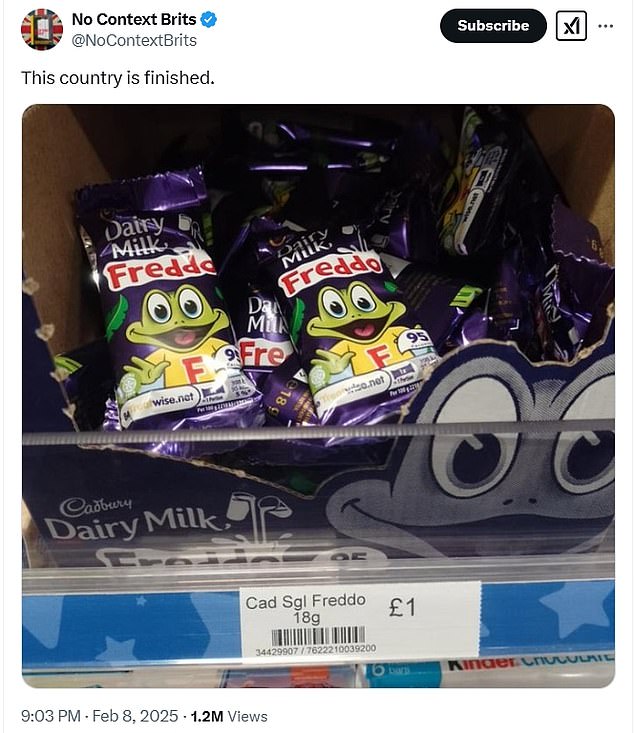Click the blue verified checkmark badge

pyautogui.click(x=209, y=20)
